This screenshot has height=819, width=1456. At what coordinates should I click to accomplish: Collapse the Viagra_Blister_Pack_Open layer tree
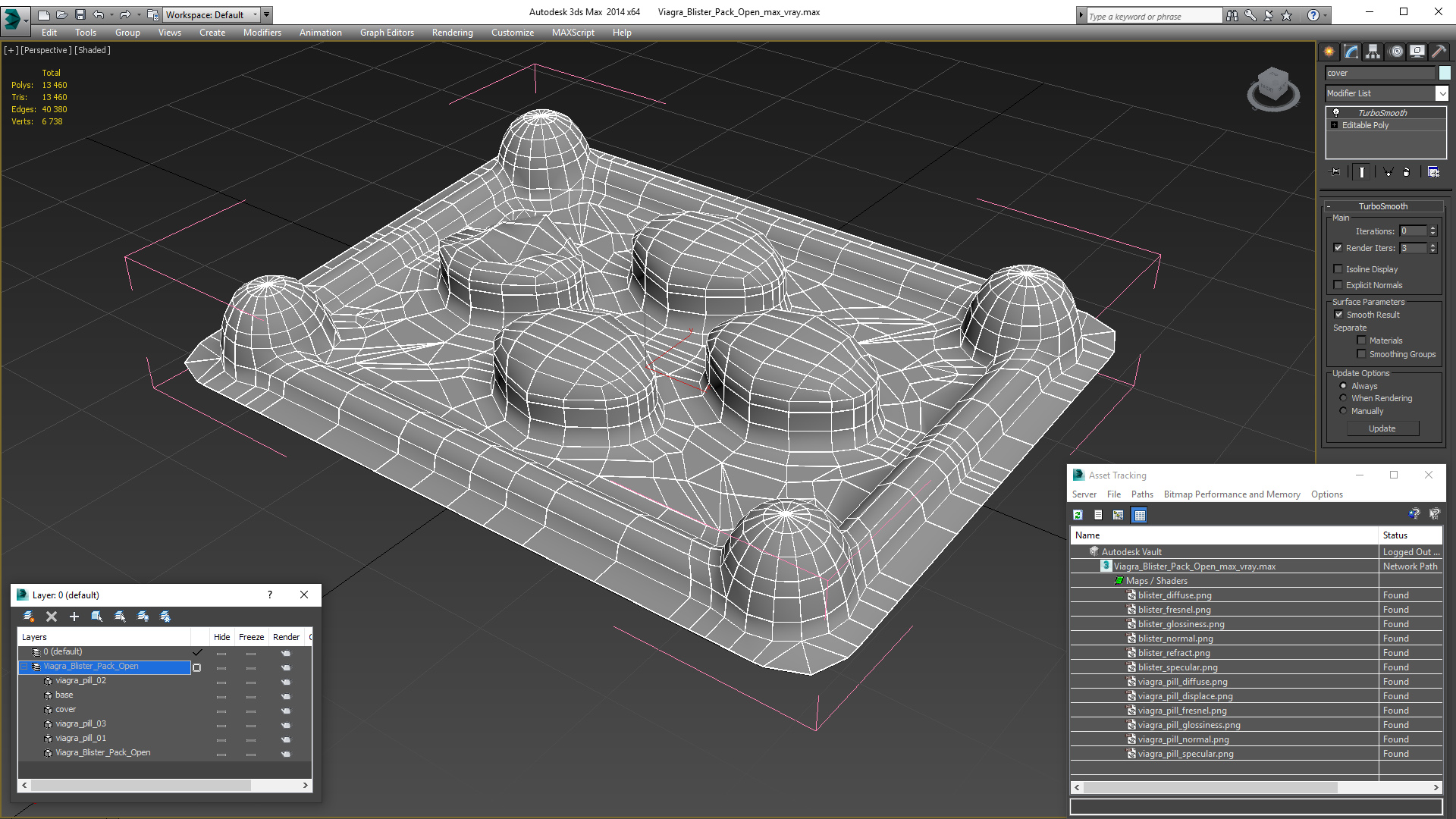[x=24, y=667]
